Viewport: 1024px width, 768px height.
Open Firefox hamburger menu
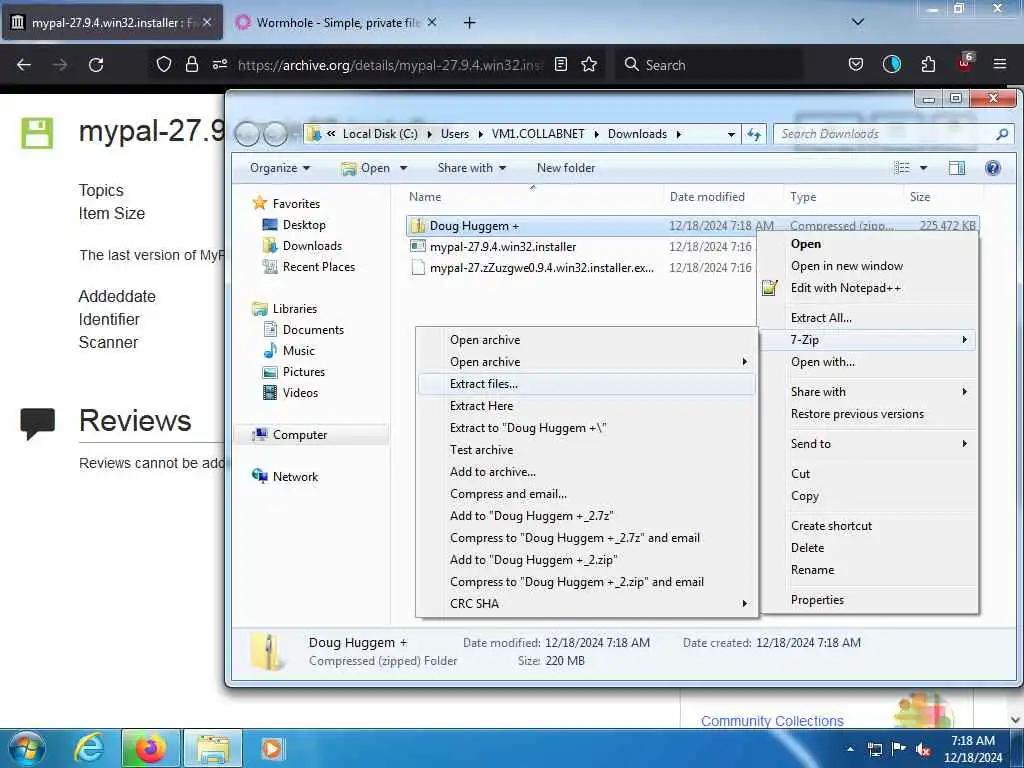click(x=1000, y=64)
